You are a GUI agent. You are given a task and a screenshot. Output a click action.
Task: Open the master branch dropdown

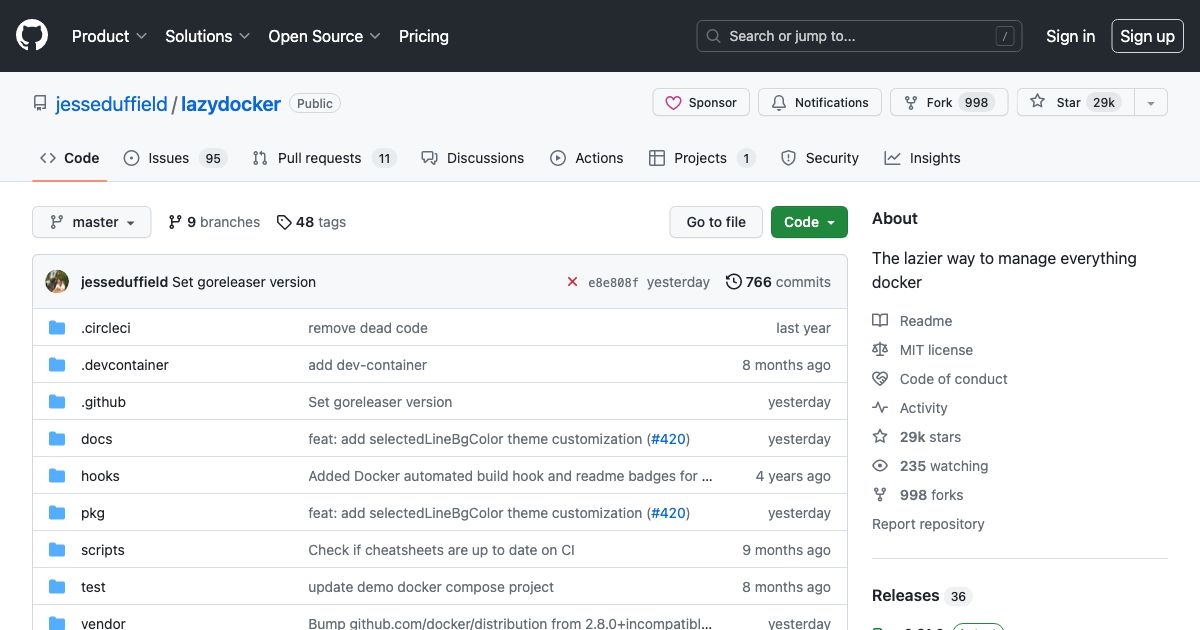(x=91, y=222)
